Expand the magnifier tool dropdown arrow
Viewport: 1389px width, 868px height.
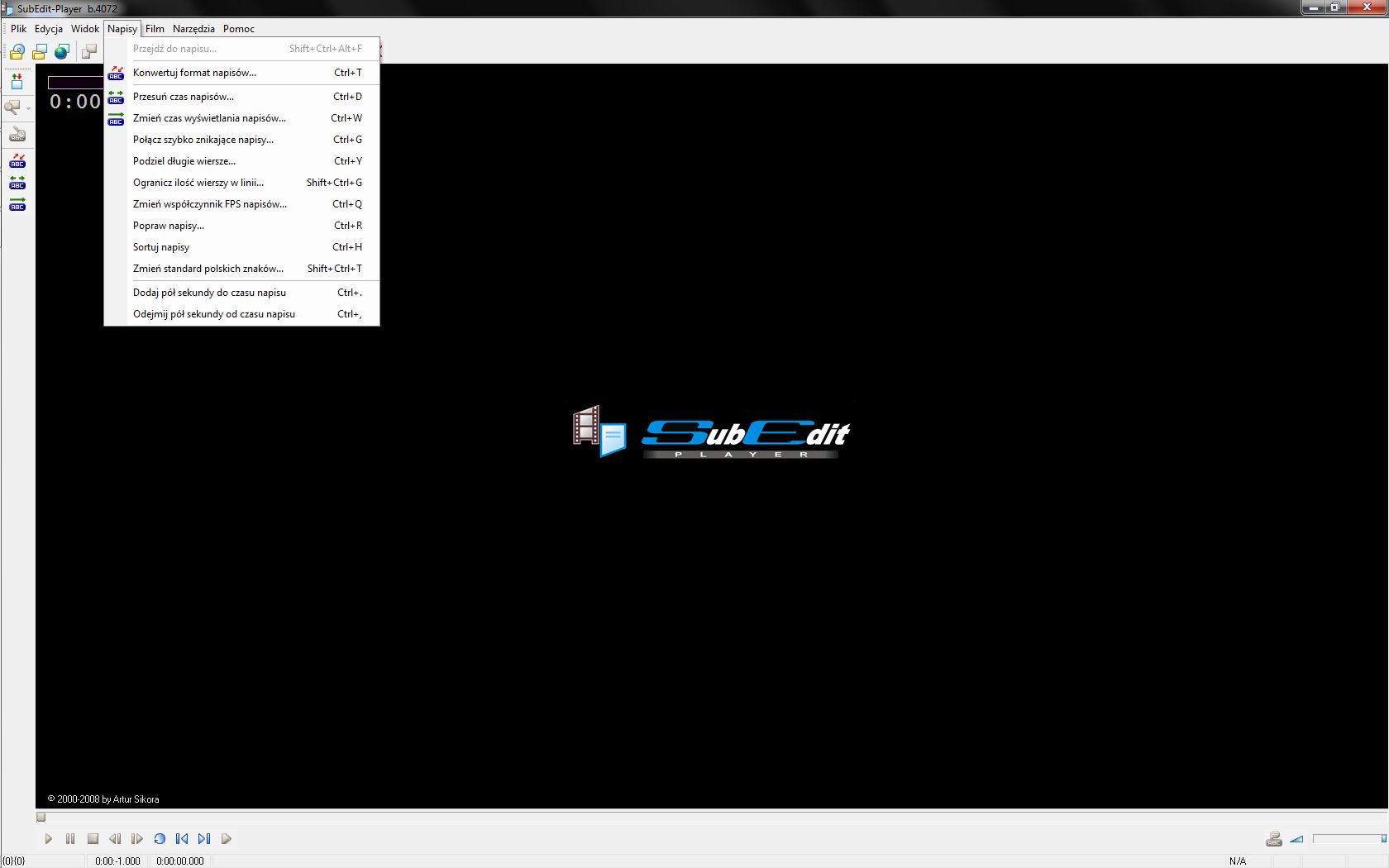28,108
